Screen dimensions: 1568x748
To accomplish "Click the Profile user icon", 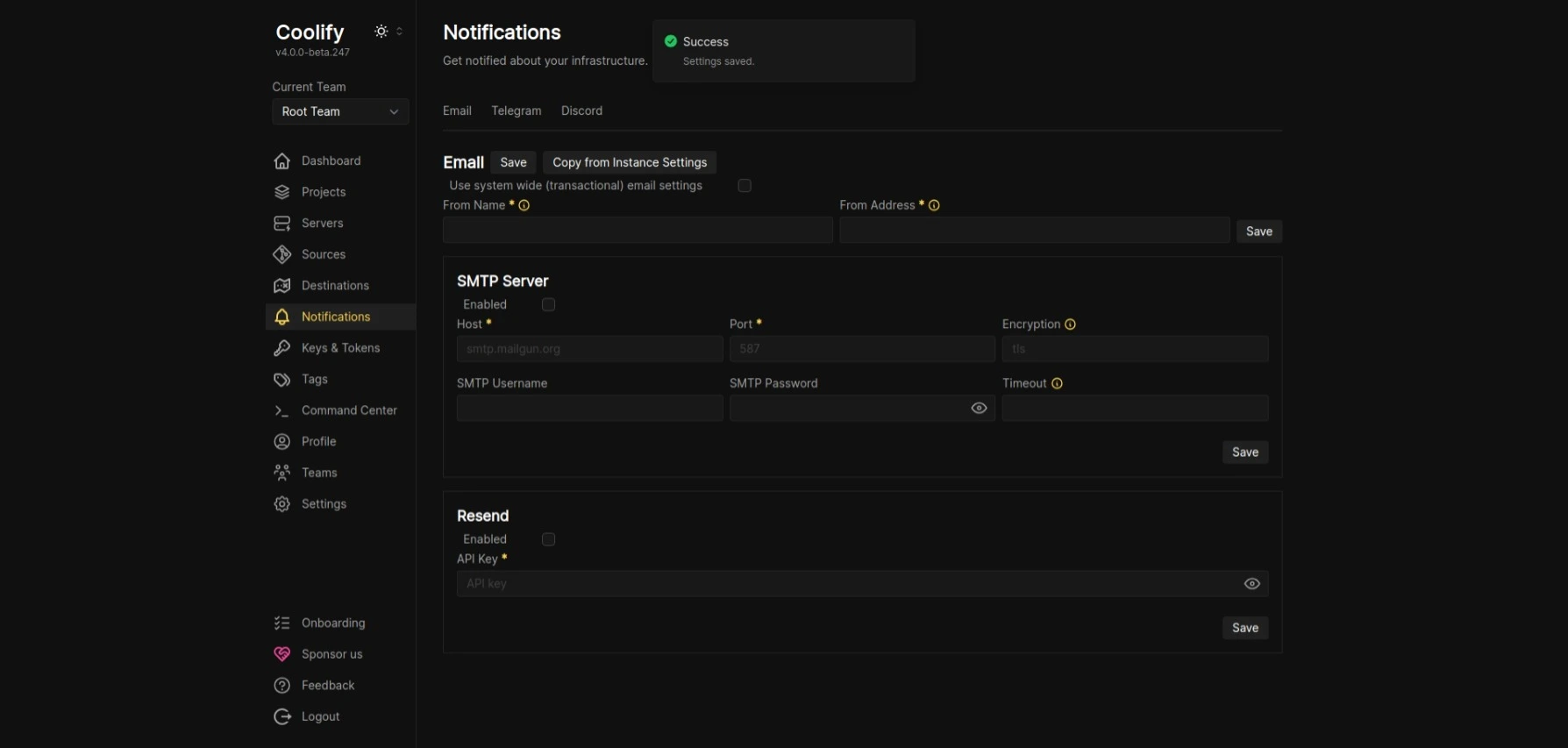I will (x=282, y=441).
